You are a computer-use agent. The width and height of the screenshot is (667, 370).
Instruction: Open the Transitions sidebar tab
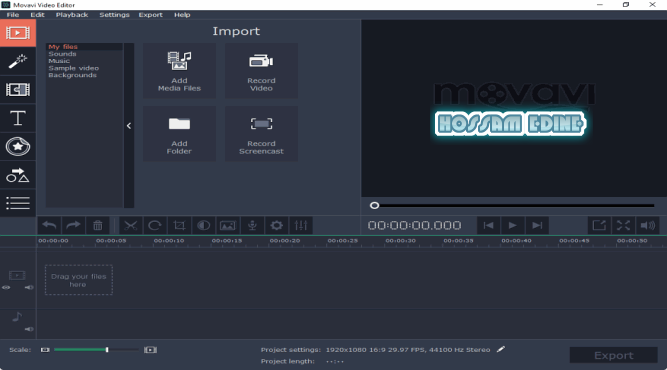point(18,90)
